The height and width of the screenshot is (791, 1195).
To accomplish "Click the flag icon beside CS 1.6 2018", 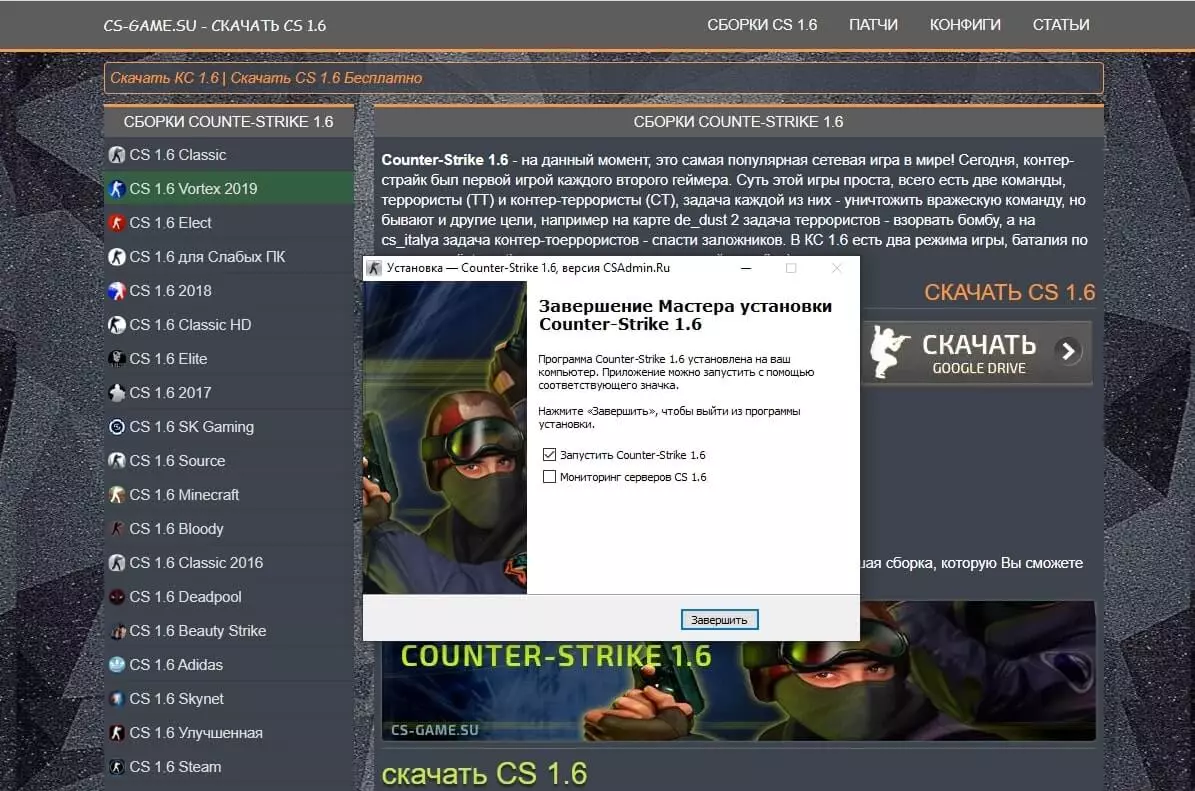I will tap(117, 290).
